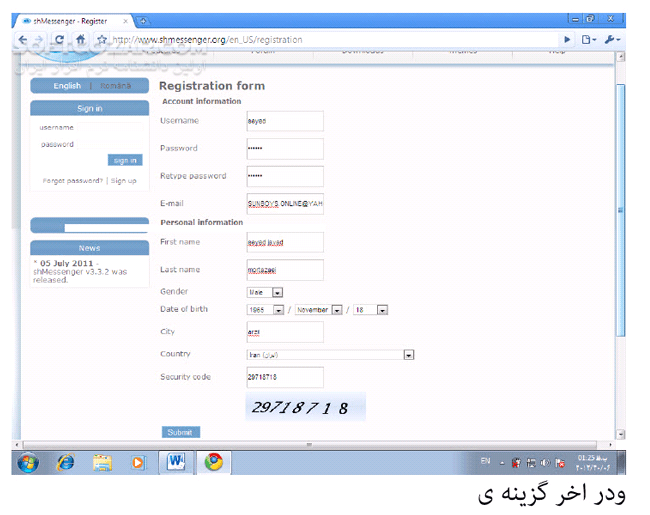This screenshot has width=650, height=515.
Task: Bookmark page with the star icon
Action: 102,39
